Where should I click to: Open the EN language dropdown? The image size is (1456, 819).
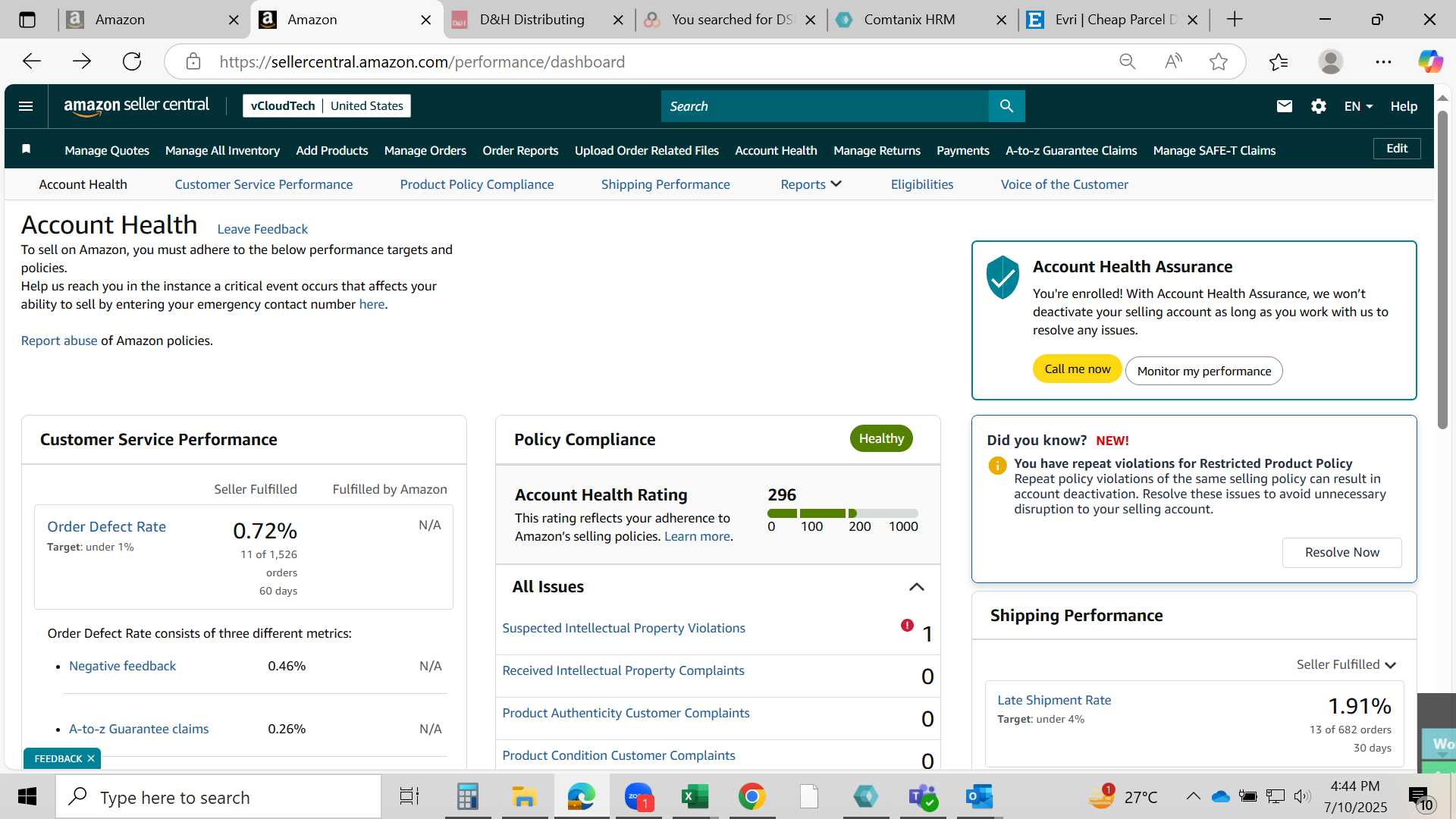1358,106
